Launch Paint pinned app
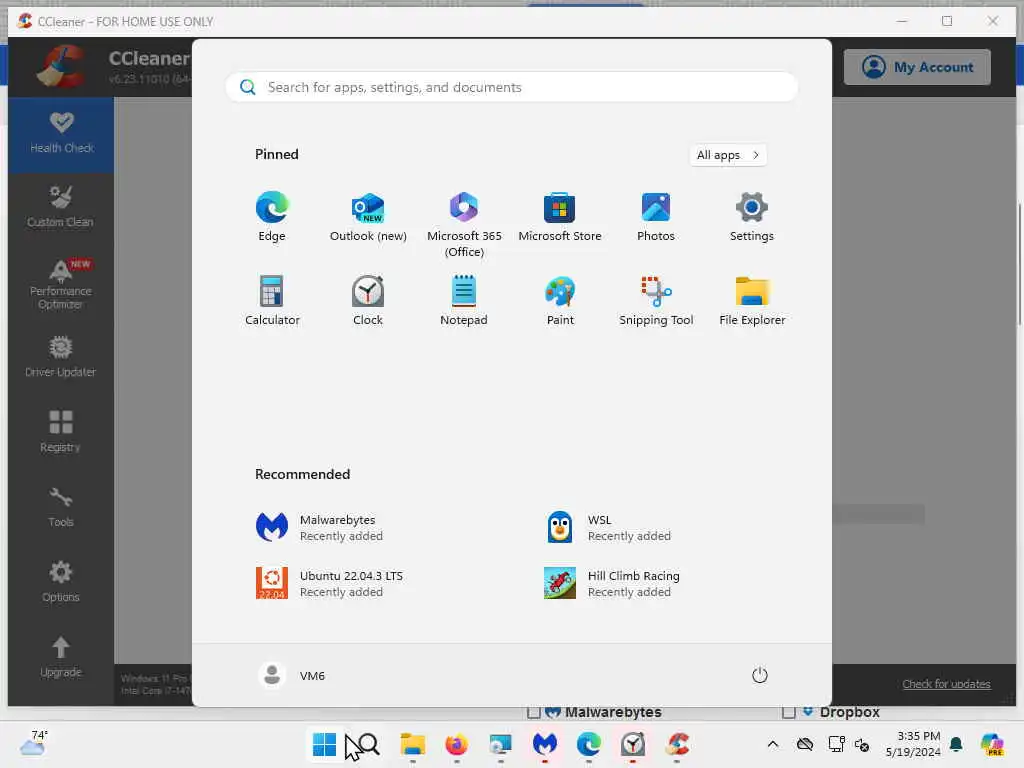1024x768 pixels. coord(560,300)
